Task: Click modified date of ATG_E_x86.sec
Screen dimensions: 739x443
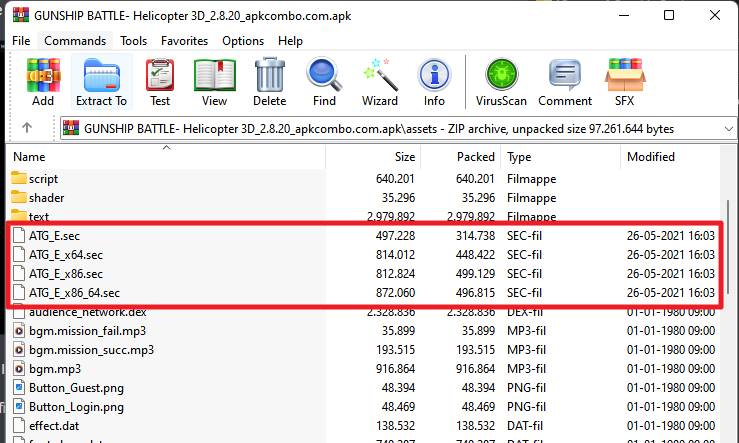Action: tap(671, 274)
